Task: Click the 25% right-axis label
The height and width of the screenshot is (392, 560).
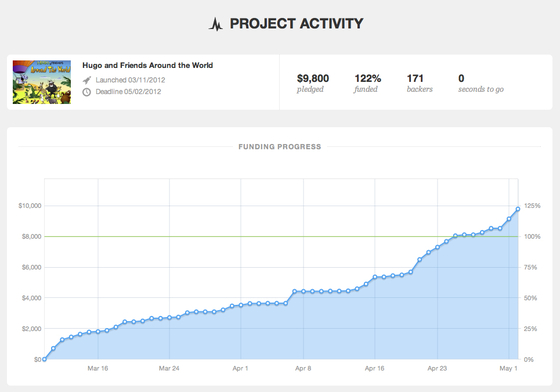Action: 530,329
